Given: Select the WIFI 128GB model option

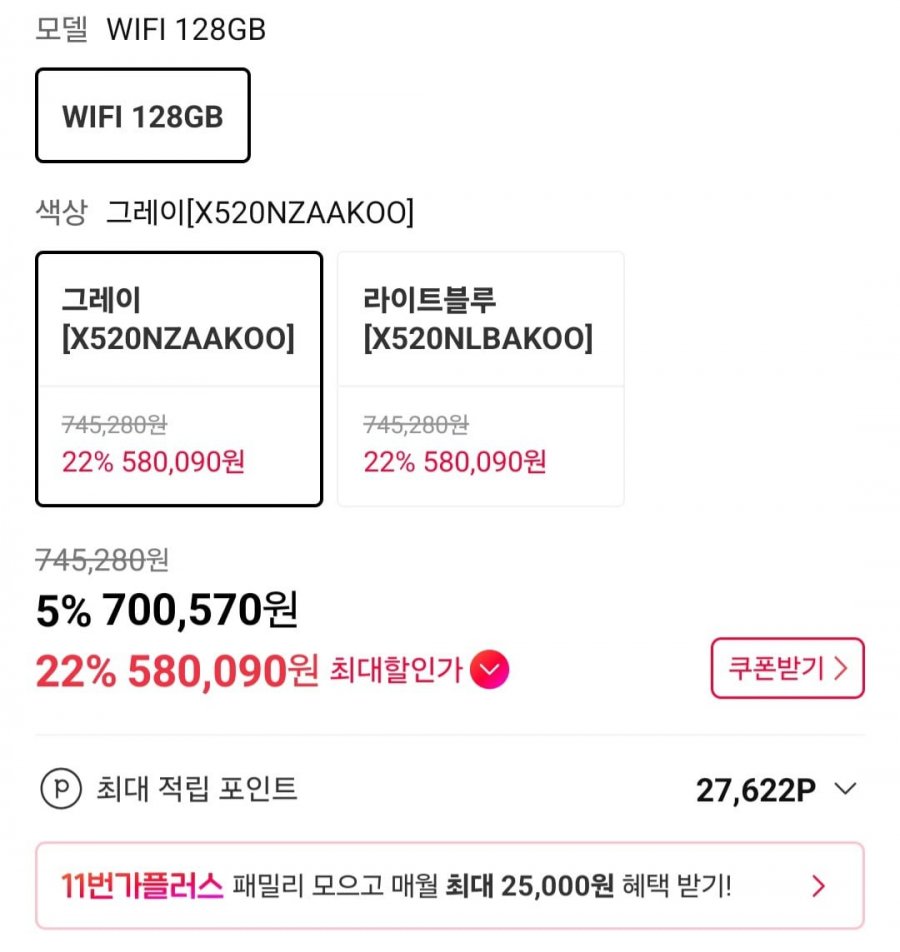Looking at the screenshot, I should click(142, 116).
